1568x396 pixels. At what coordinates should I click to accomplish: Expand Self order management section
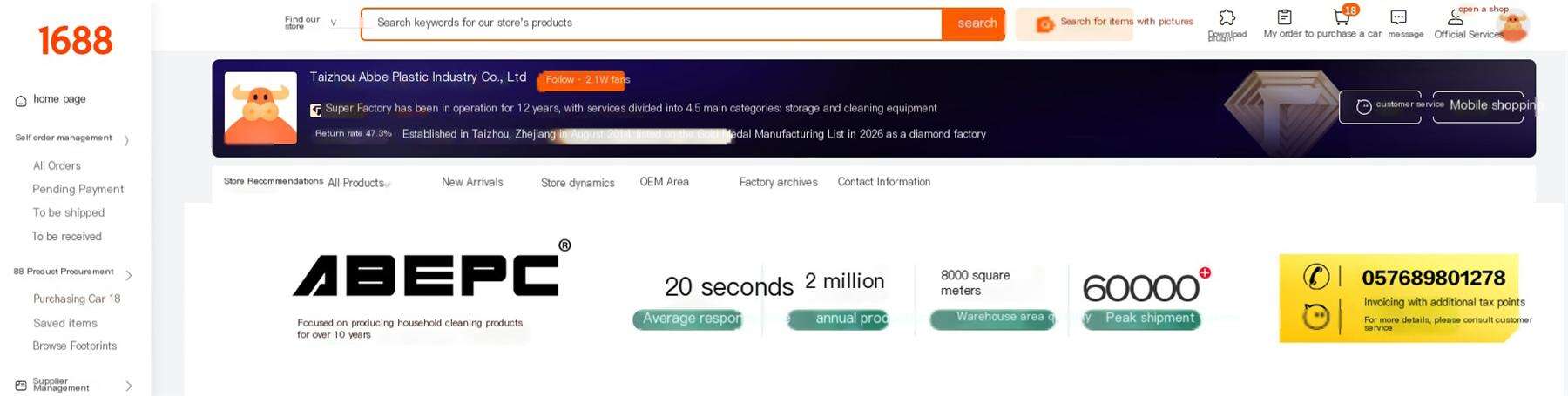(x=126, y=140)
